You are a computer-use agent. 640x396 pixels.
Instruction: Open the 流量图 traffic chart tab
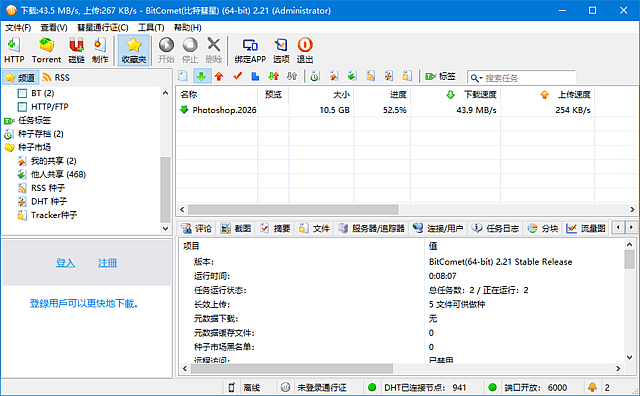pos(586,228)
